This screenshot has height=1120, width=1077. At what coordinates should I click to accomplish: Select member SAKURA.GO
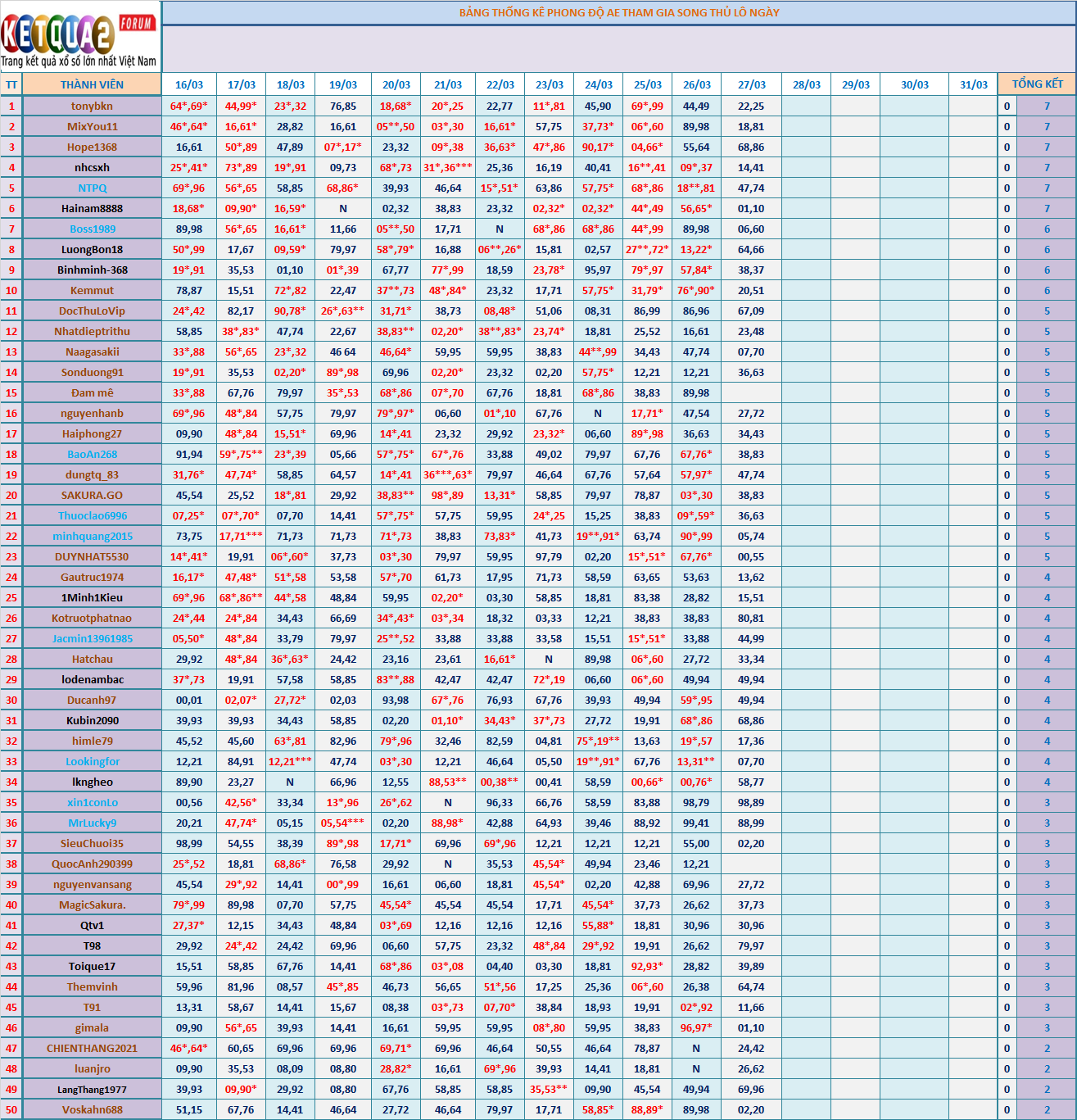click(x=92, y=495)
